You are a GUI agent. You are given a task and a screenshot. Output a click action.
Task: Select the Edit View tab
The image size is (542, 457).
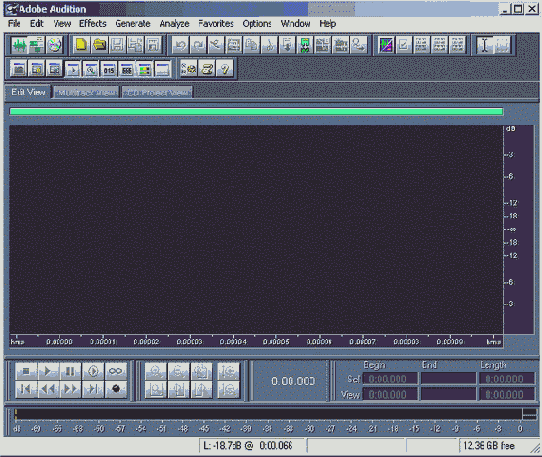[28, 92]
